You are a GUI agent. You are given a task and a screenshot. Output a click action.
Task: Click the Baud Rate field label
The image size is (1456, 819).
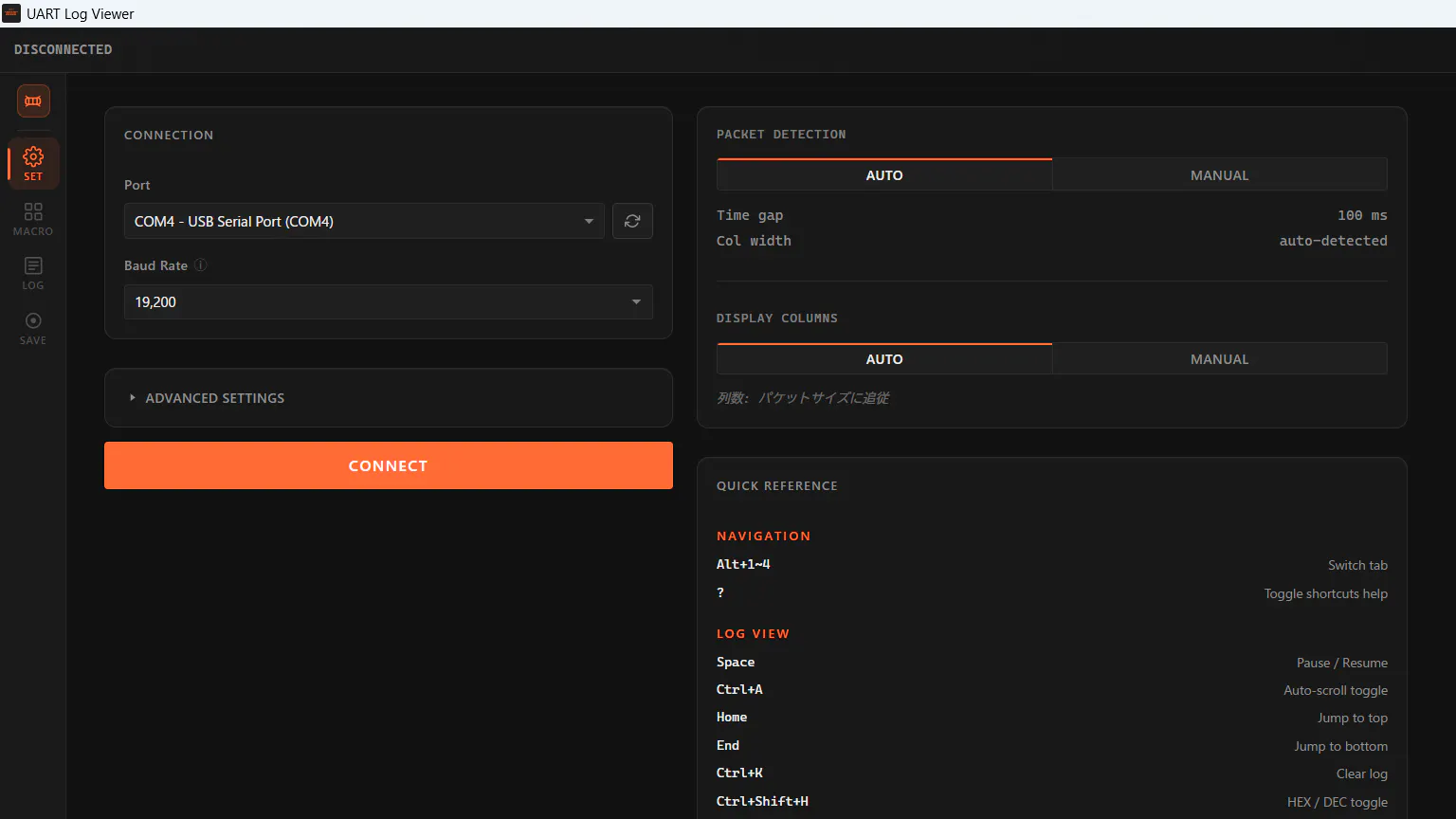[x=155, y=265]
